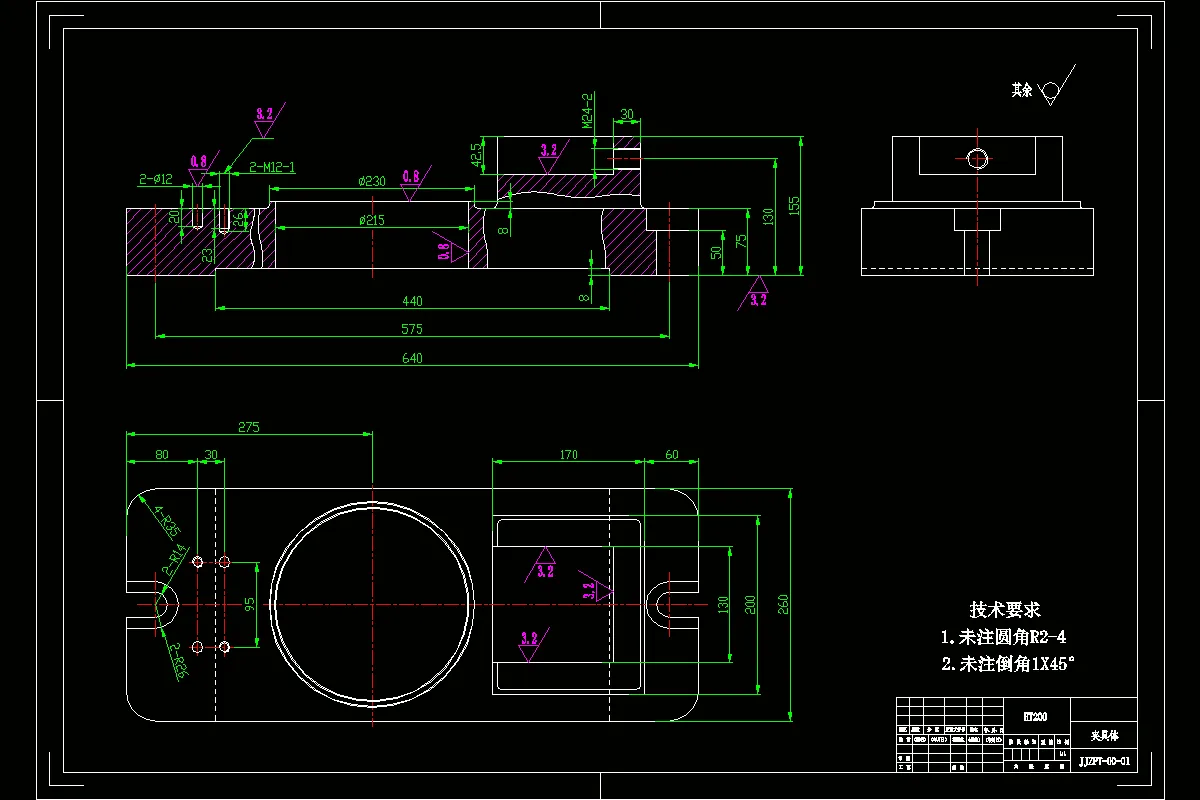1200x800 pixels.
Task: Click the 95 hole spacing dimension
Action: 250,604
